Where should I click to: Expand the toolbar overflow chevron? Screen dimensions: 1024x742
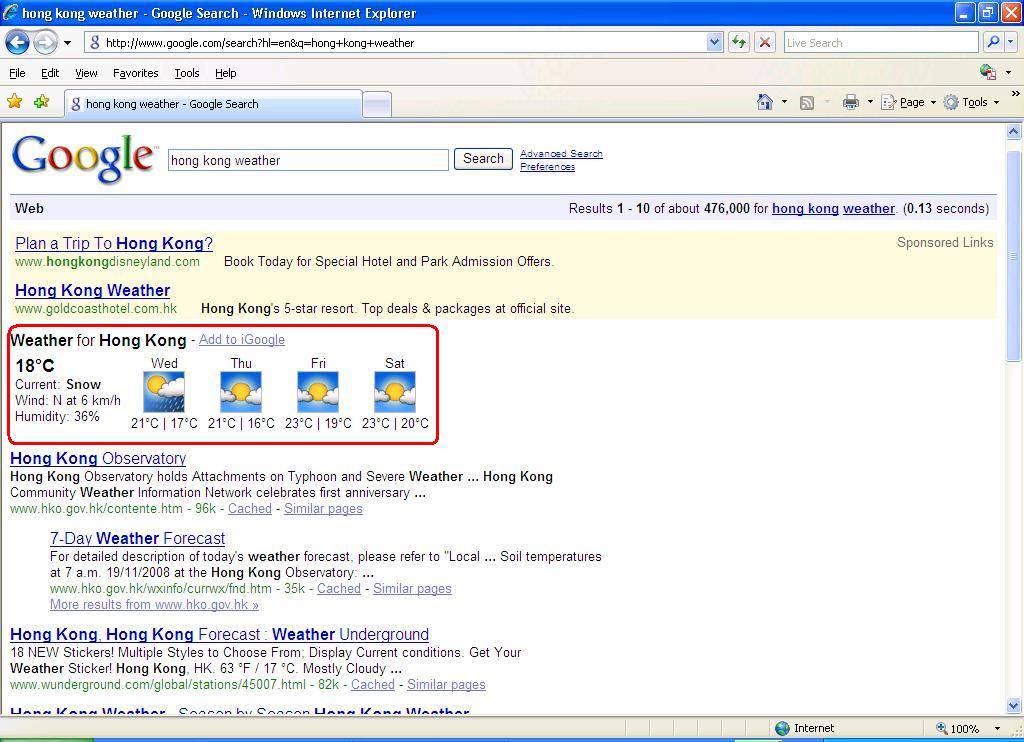[x=1016, y=94]
